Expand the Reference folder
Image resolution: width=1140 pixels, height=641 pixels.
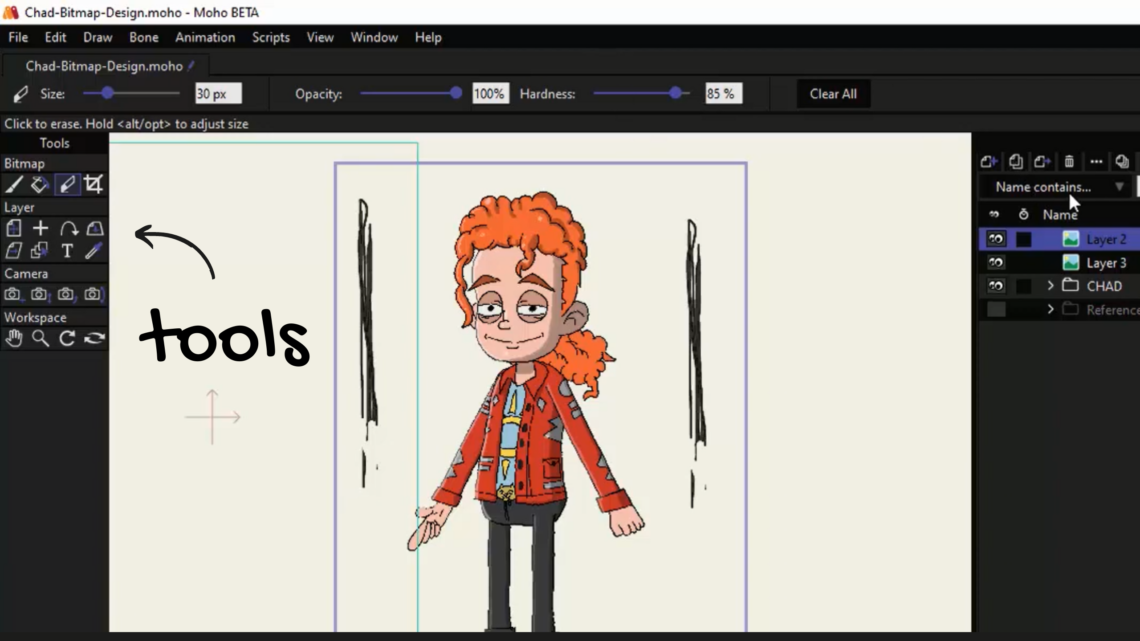(1052, 308)
